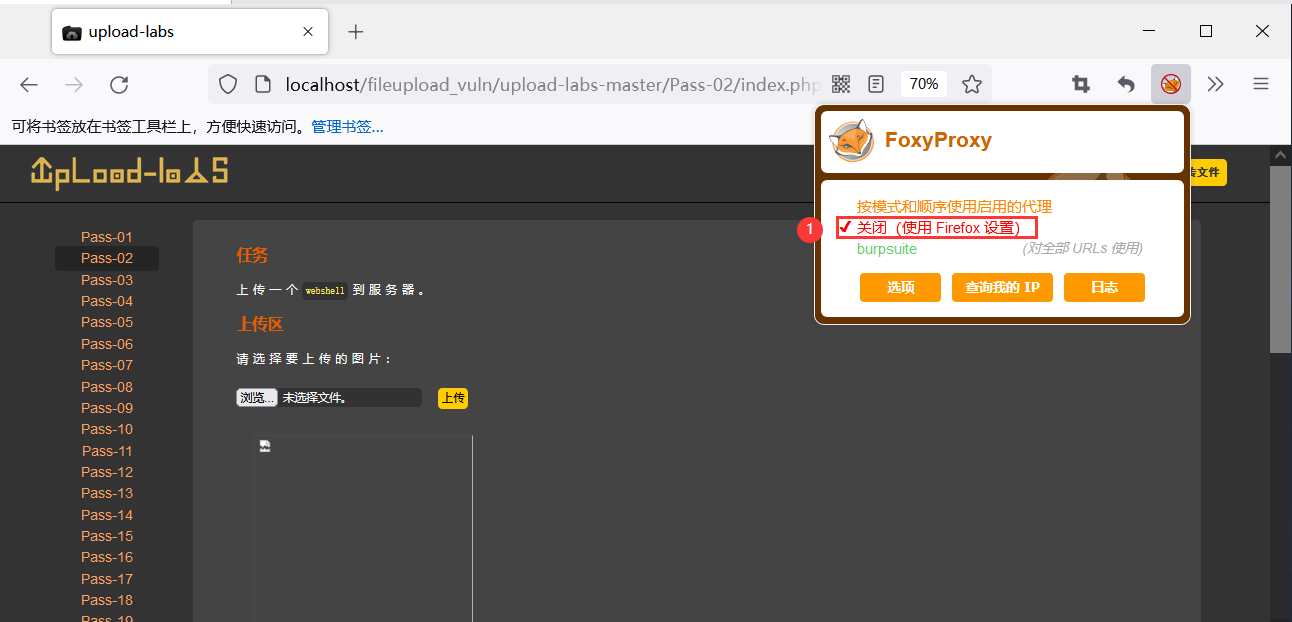Click the page info document icon
Screen dimensions: 1292x622
[262, 85]
